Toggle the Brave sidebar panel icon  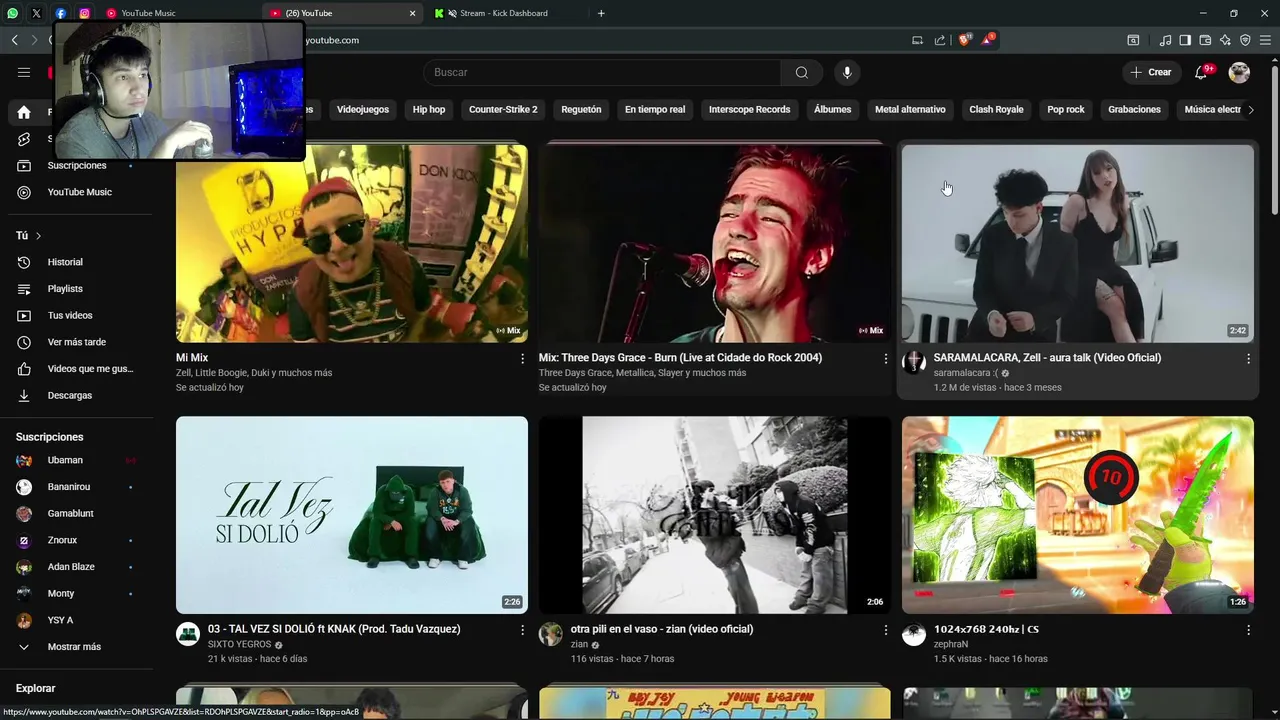1185,40
